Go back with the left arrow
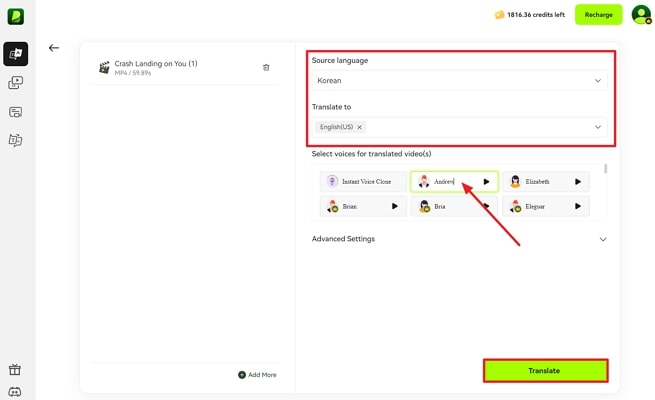 click(53, 48)
